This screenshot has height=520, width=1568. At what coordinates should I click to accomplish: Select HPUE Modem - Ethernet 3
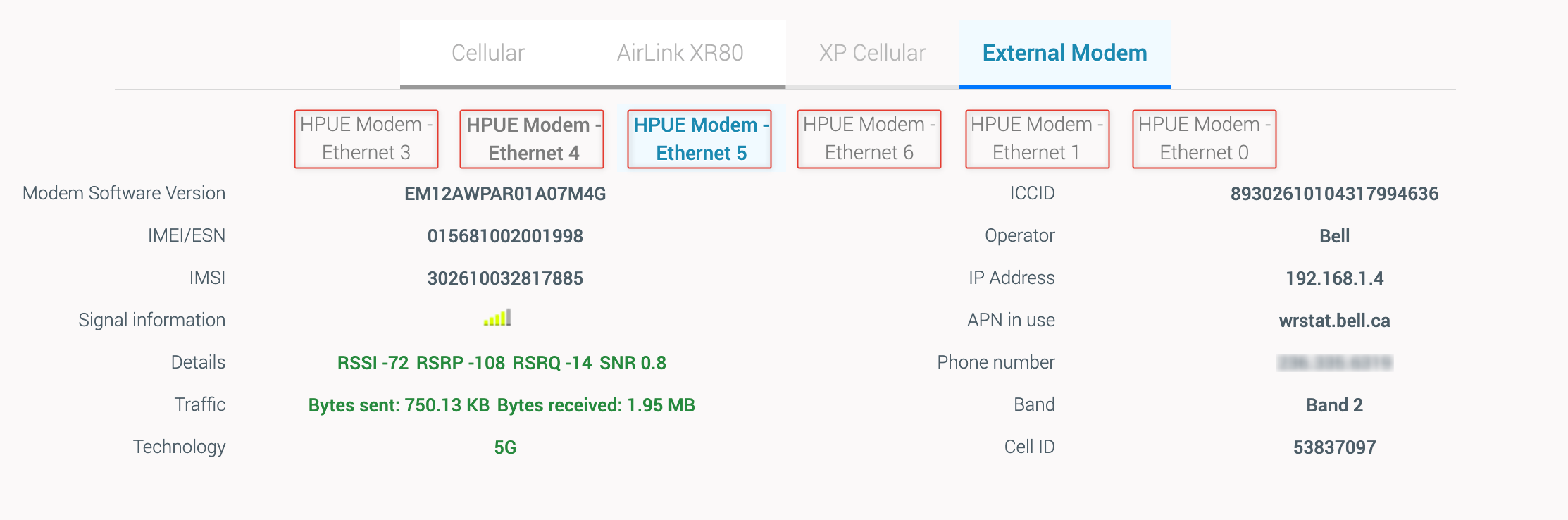point(366,139)
